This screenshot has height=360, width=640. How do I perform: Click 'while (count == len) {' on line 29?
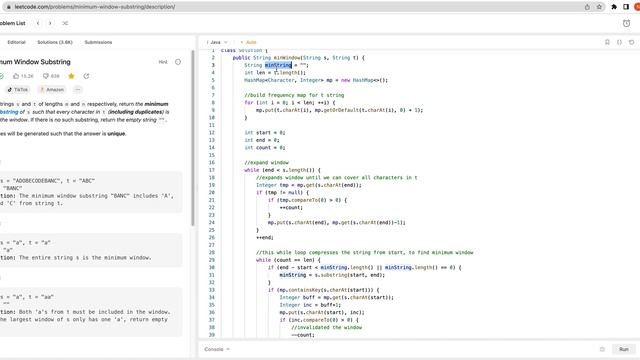tap(288, 260)
